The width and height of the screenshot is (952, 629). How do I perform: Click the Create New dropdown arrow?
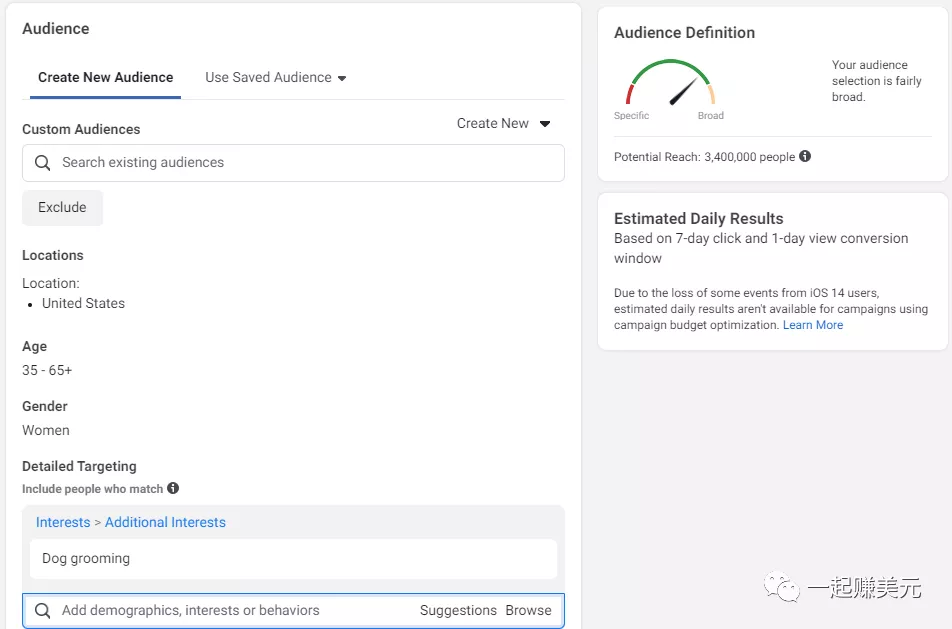click(x=545, y=124)
